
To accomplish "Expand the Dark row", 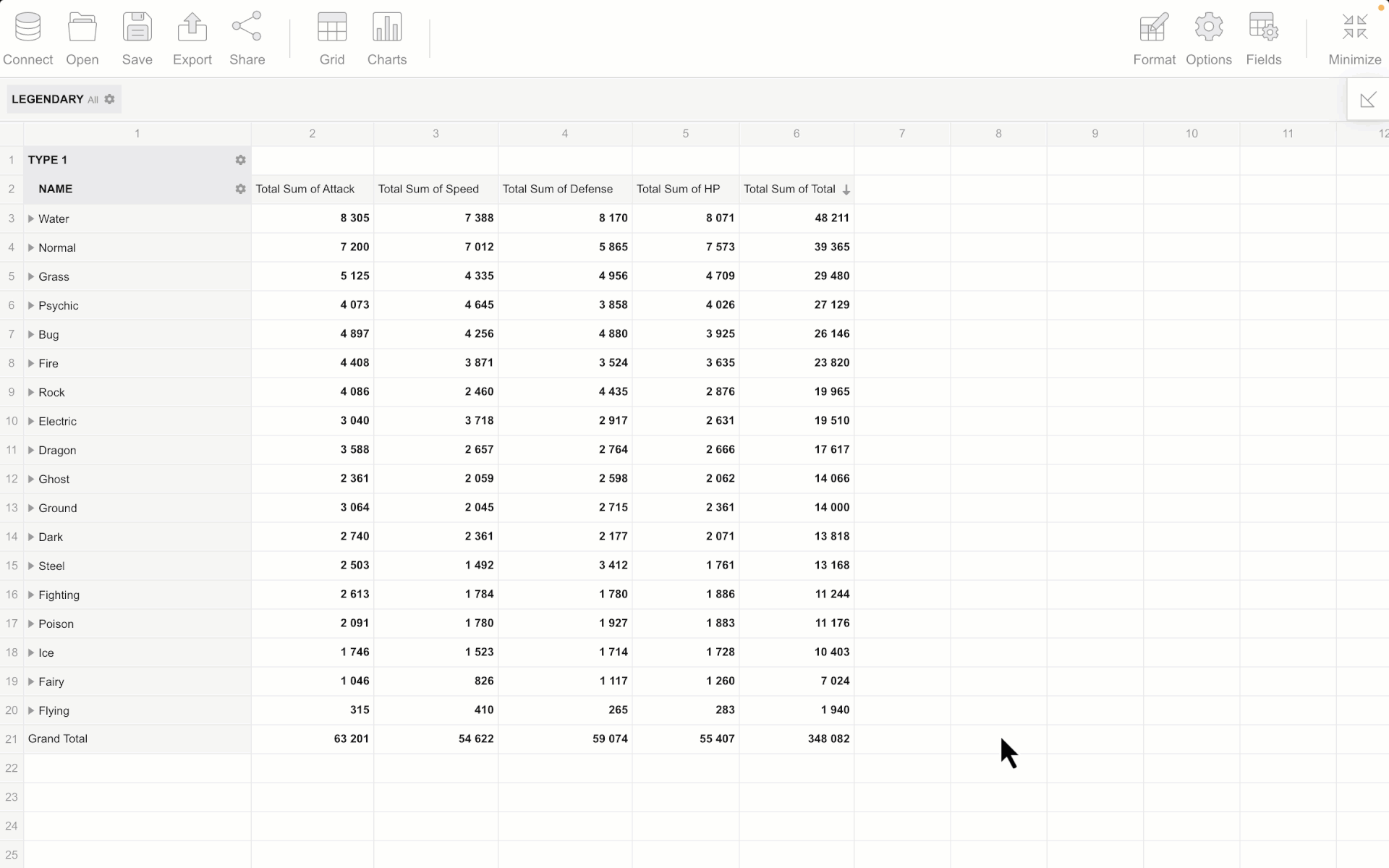I will [x=31, y=537].
